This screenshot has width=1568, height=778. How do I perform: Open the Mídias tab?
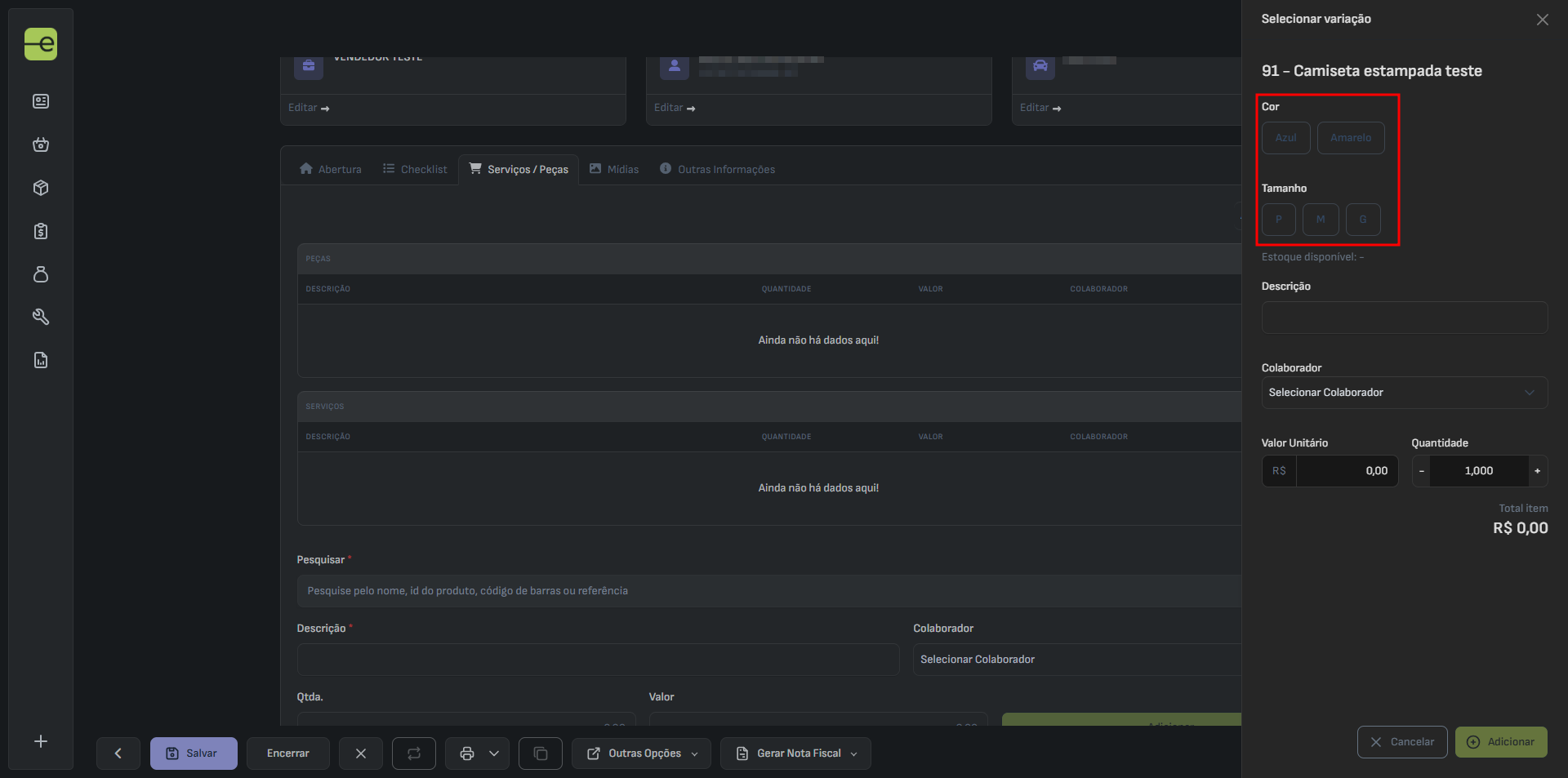(x=614, y=170)
